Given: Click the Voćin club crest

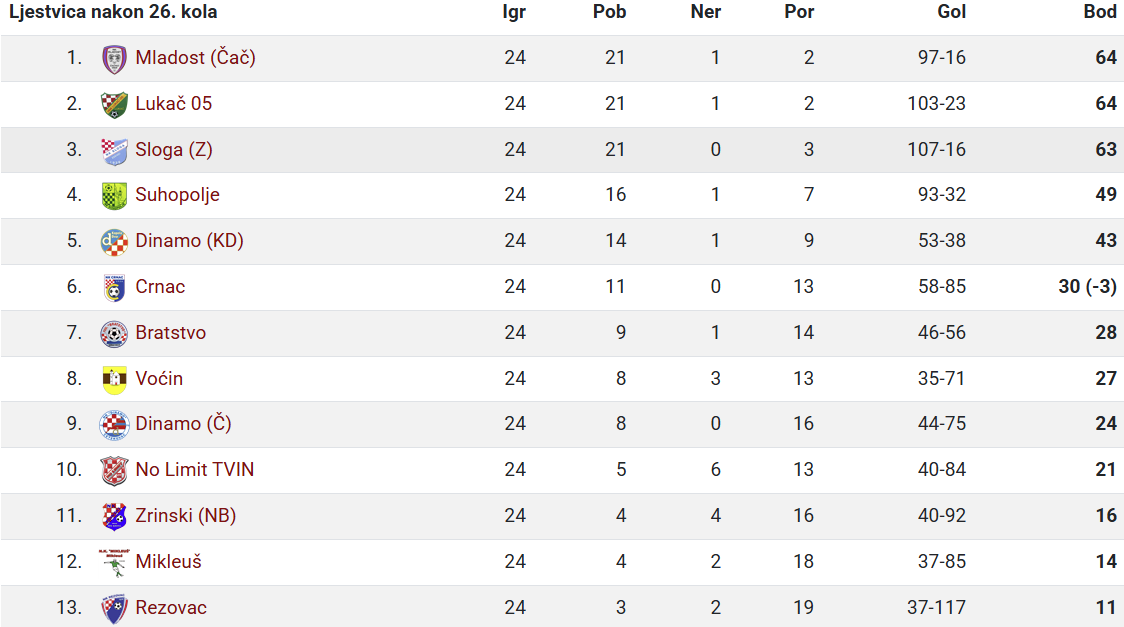Looking at the screenshot, I should (114, 380).
